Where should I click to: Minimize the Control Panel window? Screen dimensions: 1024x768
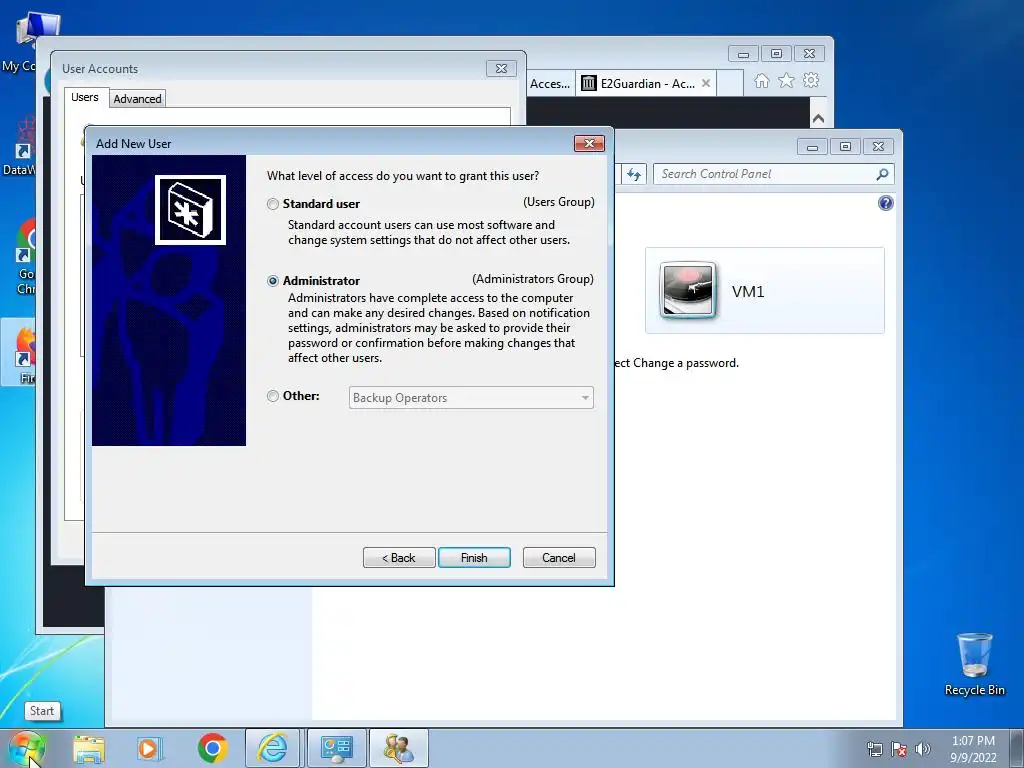point(812,147)
